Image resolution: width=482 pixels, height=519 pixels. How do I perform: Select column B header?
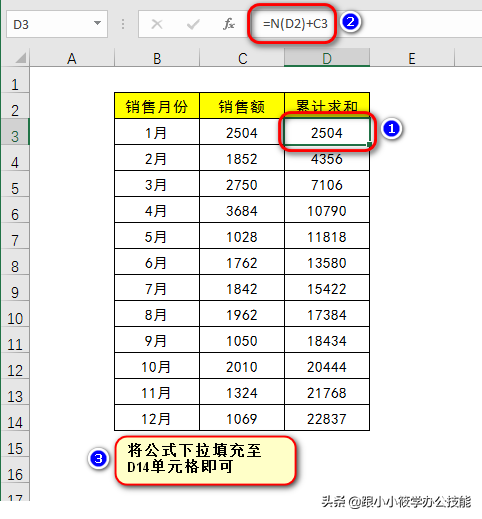click(157, 58)
